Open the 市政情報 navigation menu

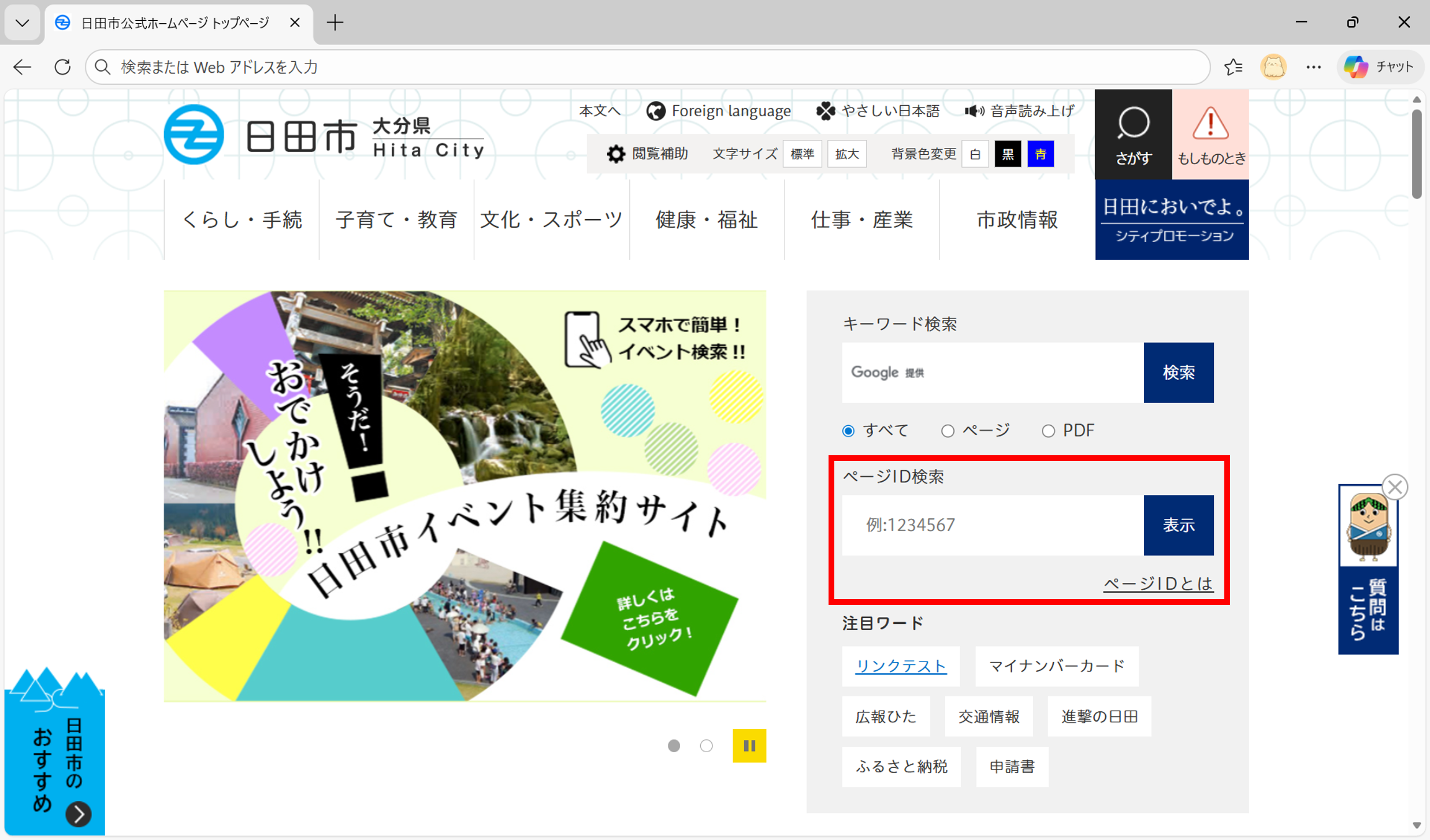(x=1017, y=220)
